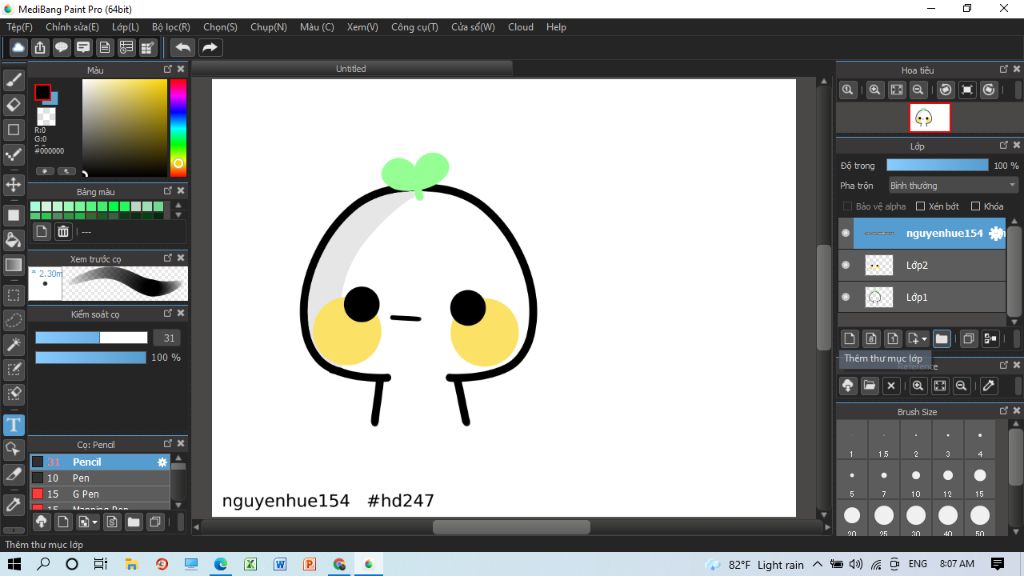
Task: Undock the Màu color panel
Action: click(x=168, y=69)
